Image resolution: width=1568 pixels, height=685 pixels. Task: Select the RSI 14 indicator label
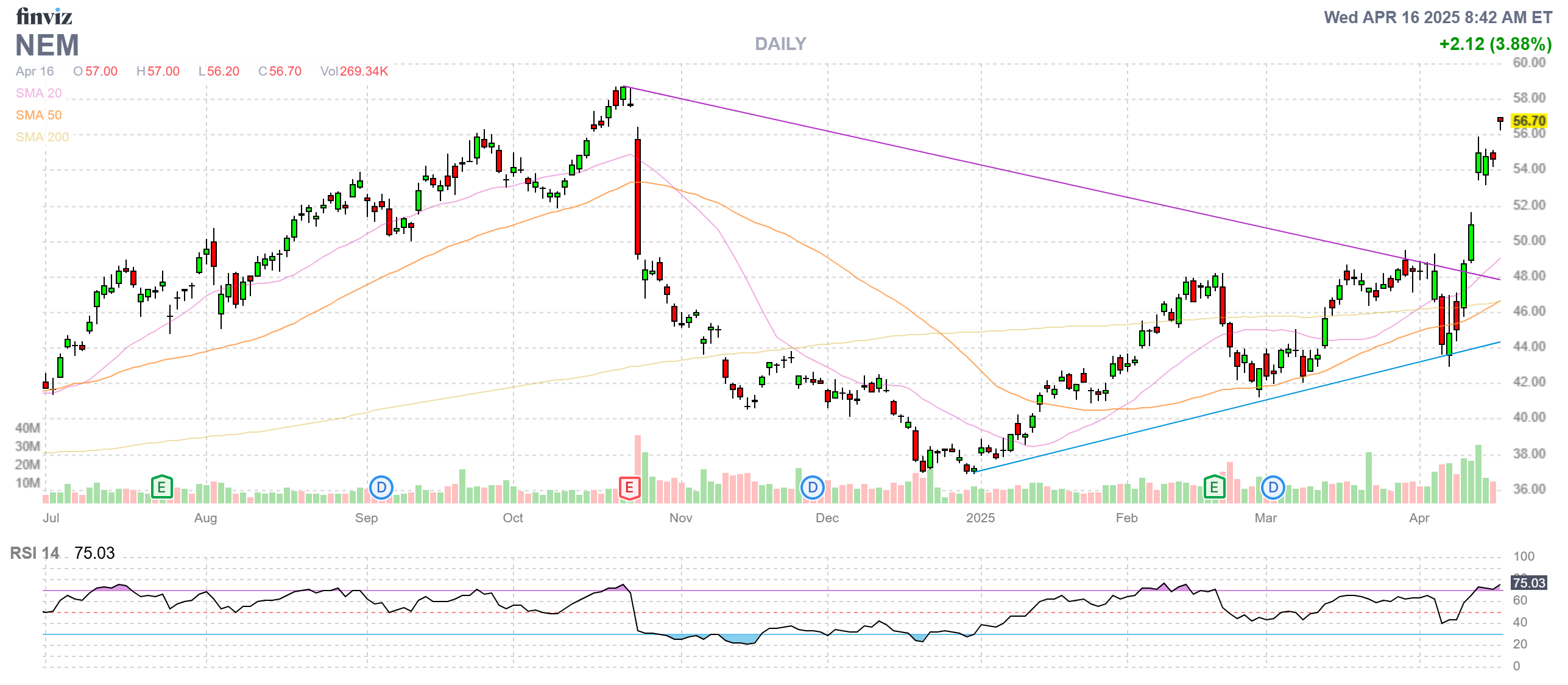click(x=35, y=553)
